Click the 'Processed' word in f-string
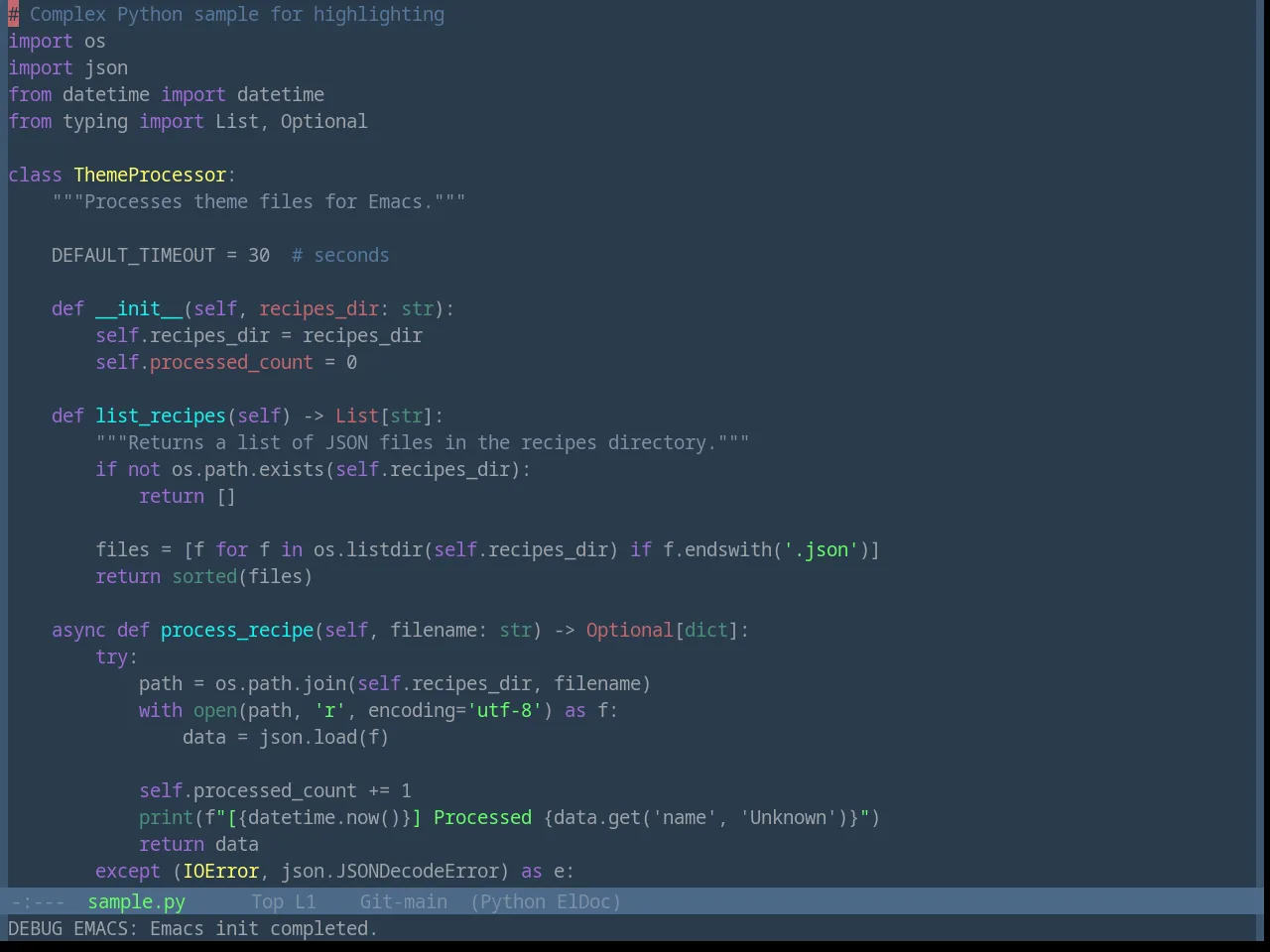The width and height of the screenshot is (1270, 952). pos(482,817)
